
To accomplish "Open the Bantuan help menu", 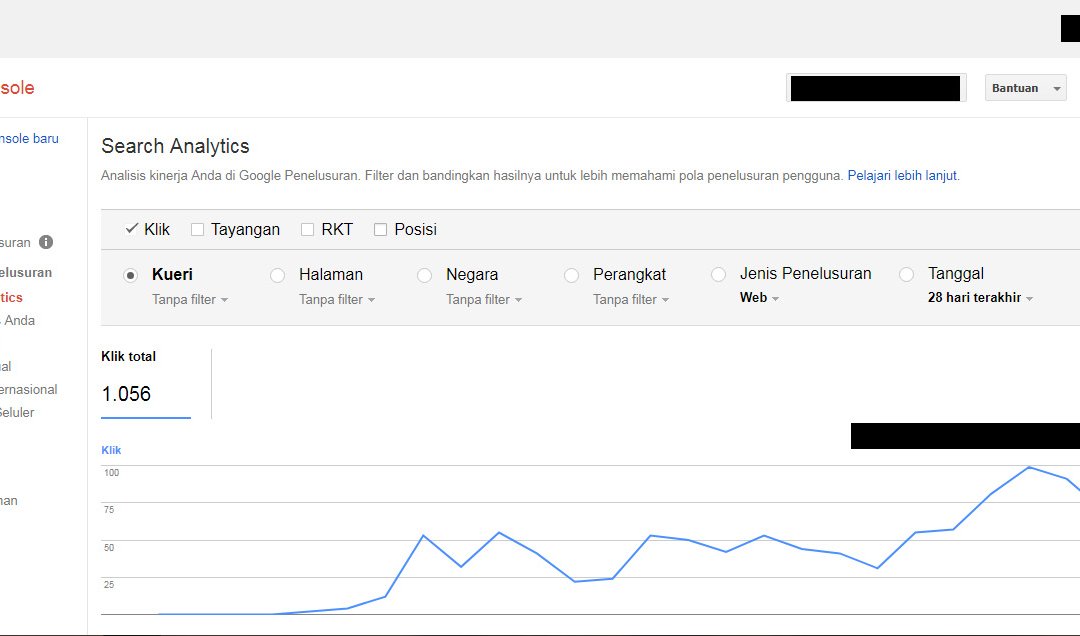I will [1026, 88].
